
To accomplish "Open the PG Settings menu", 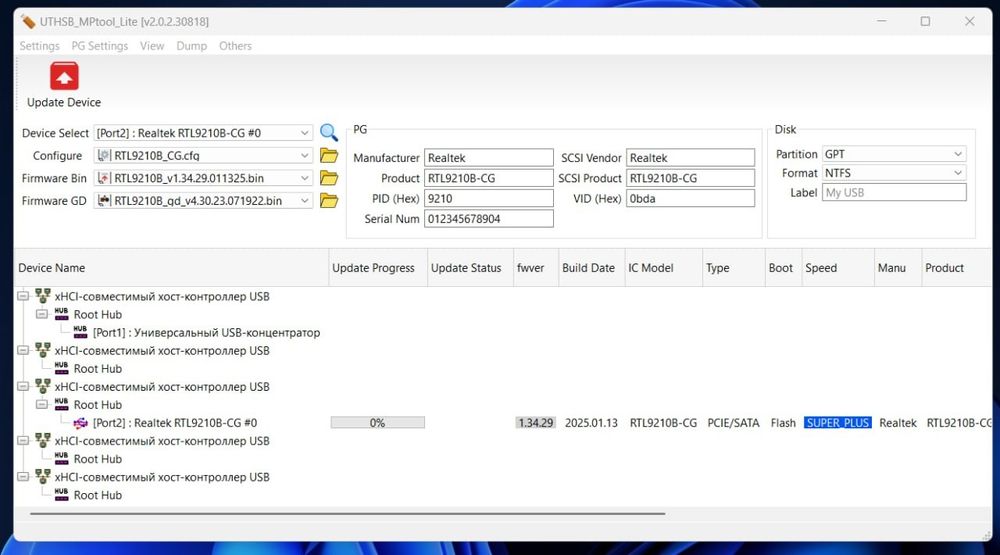I will (99, 46).
